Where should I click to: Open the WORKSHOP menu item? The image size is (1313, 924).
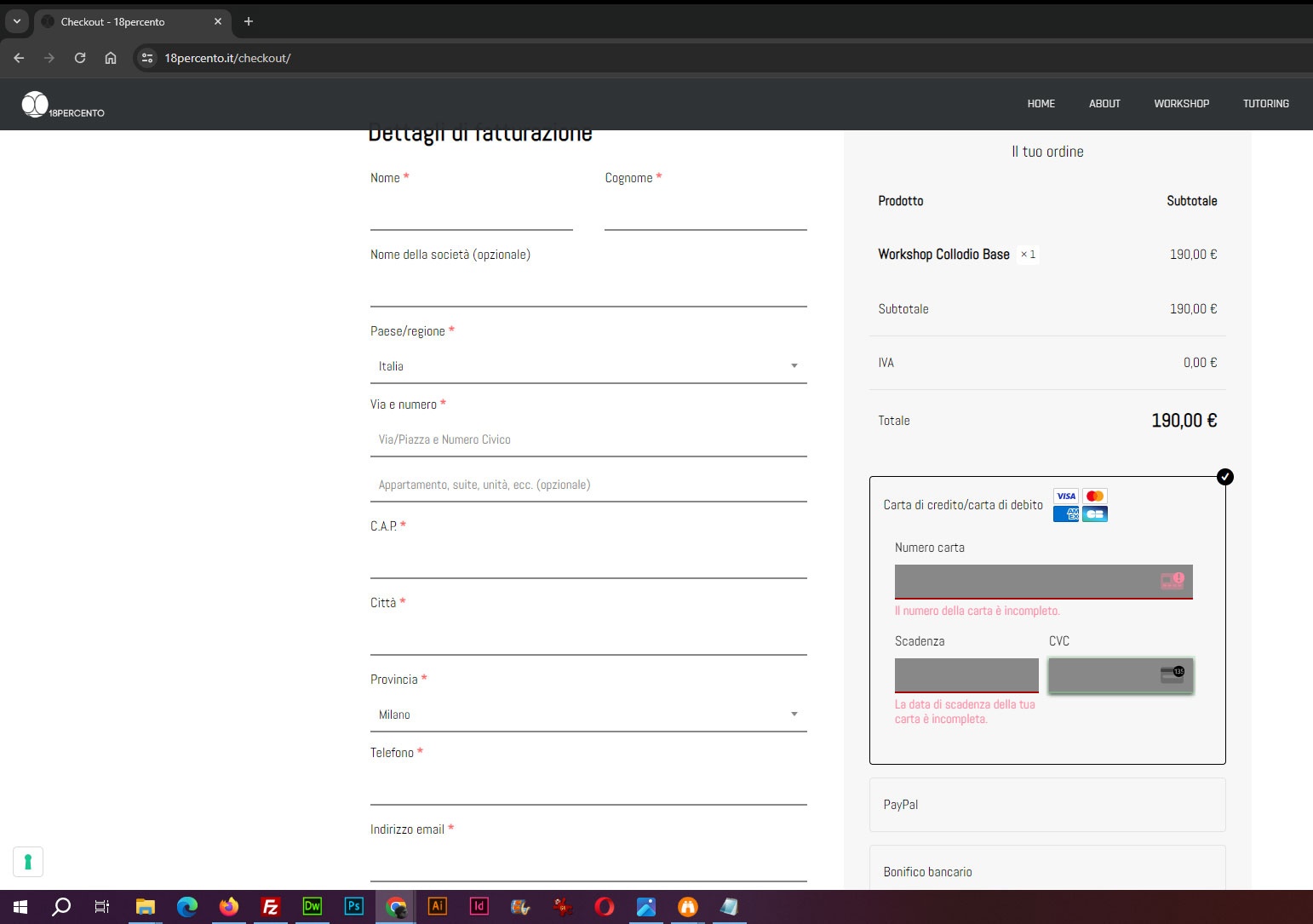click(1182, 104)
